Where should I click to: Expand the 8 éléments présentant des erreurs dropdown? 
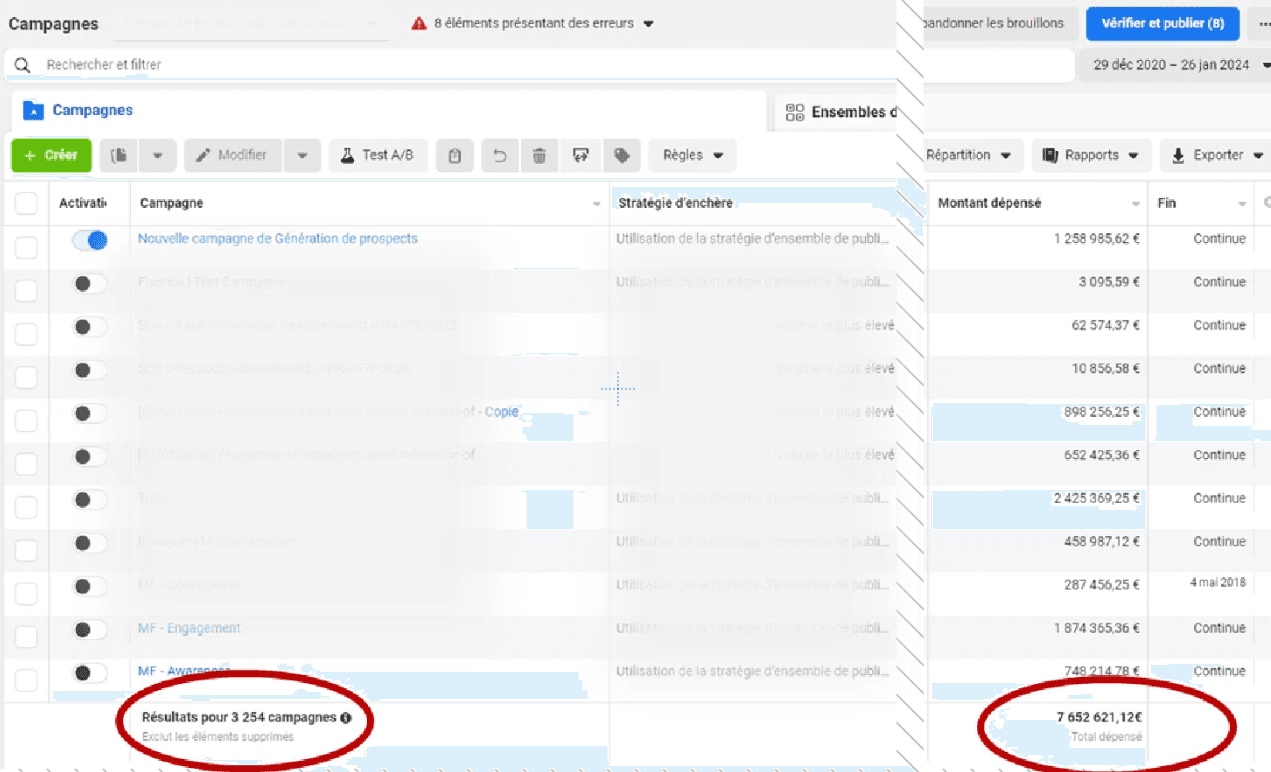pyautogui.click(x=648, y=24)
